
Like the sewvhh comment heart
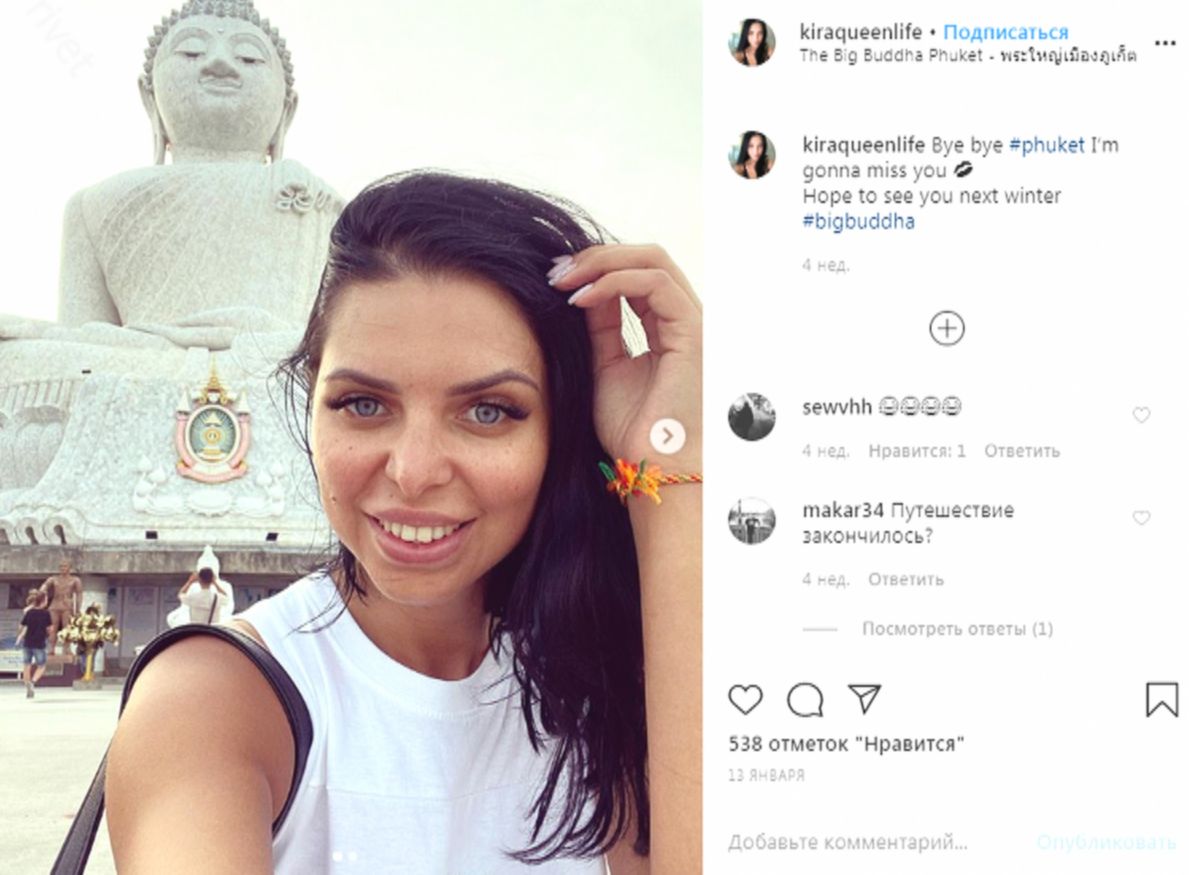pos(1141,415)
